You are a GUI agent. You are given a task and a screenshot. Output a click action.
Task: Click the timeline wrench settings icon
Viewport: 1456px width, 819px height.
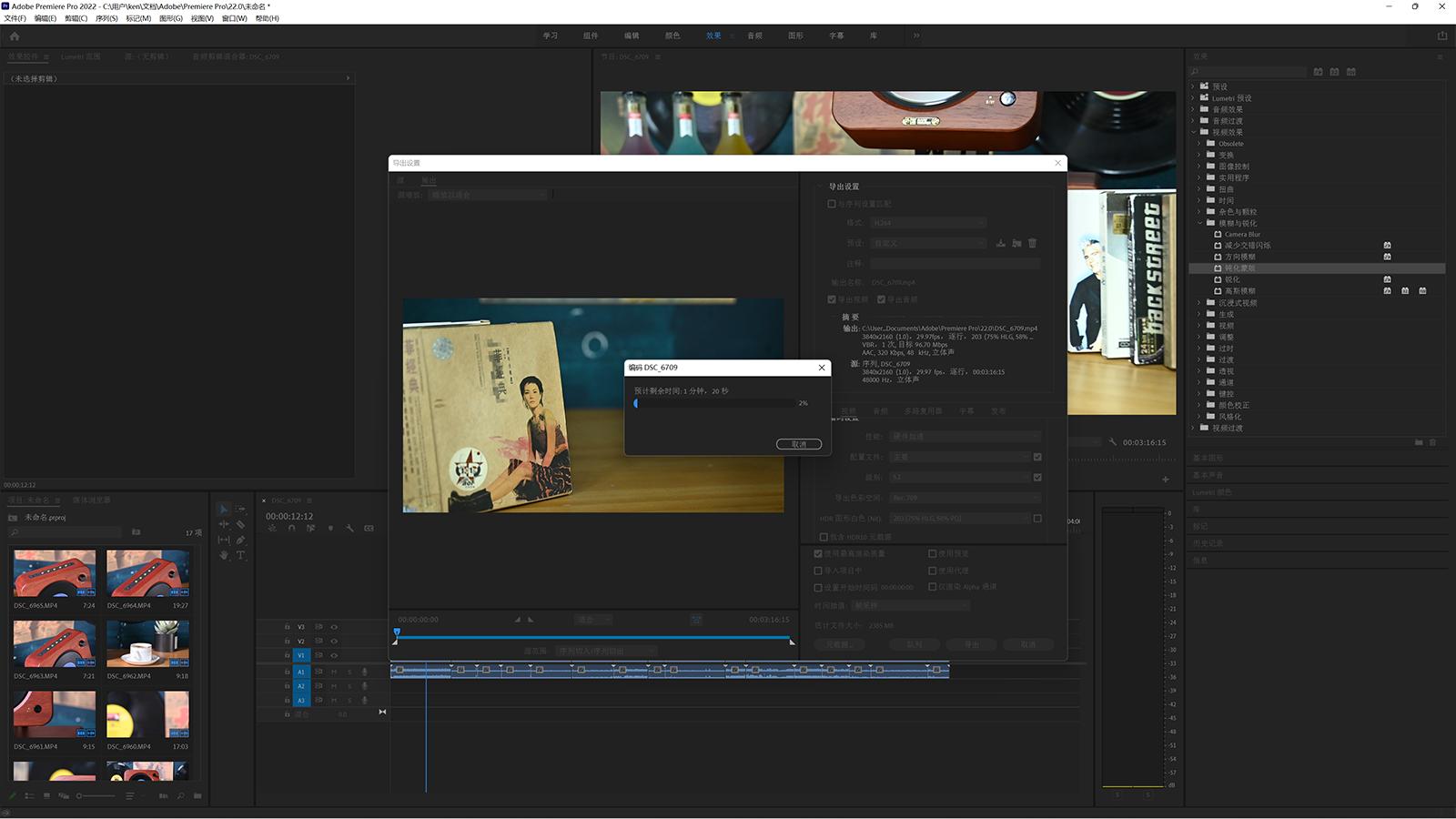coord(349,528)
